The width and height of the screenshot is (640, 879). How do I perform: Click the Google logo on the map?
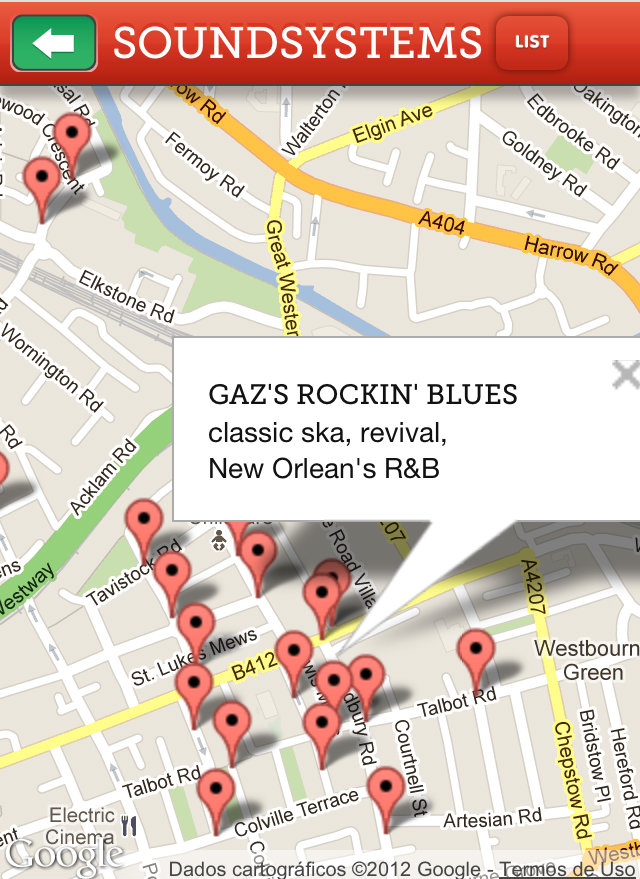[x=63, y=854]
